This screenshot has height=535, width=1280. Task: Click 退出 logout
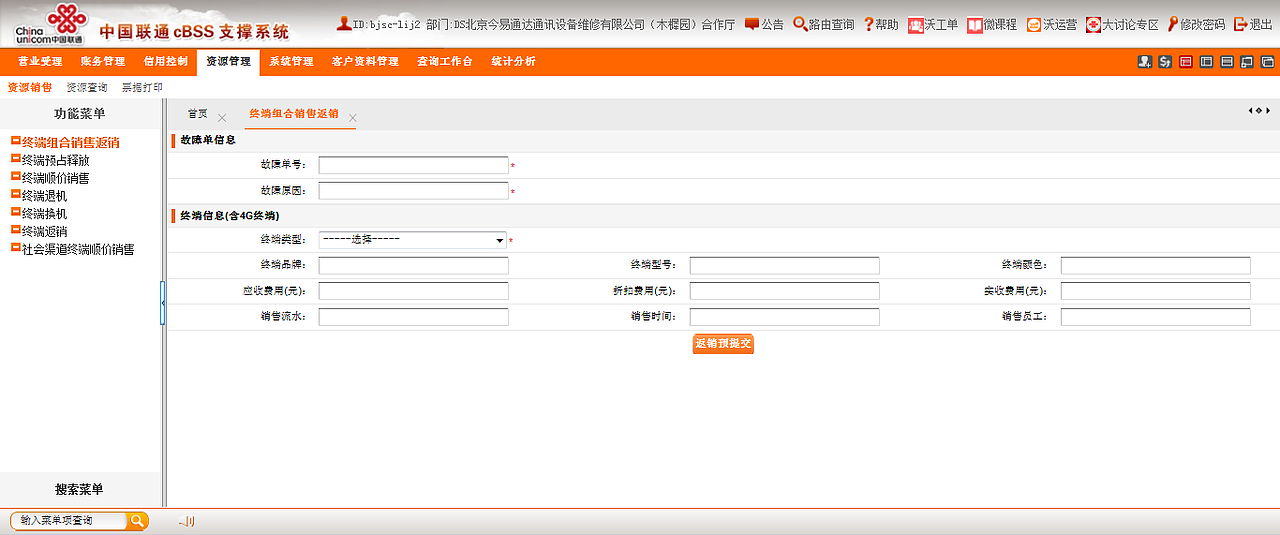[x=1253, y=24]
